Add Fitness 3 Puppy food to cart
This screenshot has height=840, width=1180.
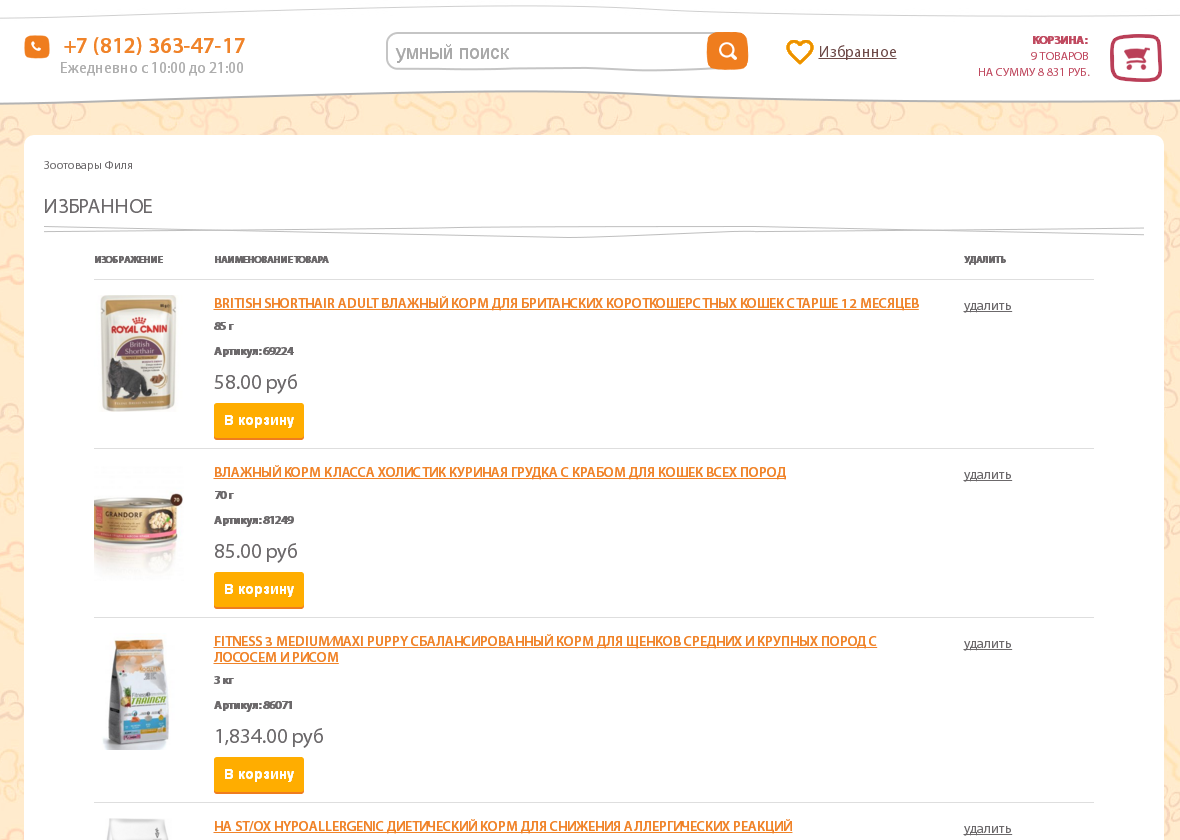click(x=259, y=775)
